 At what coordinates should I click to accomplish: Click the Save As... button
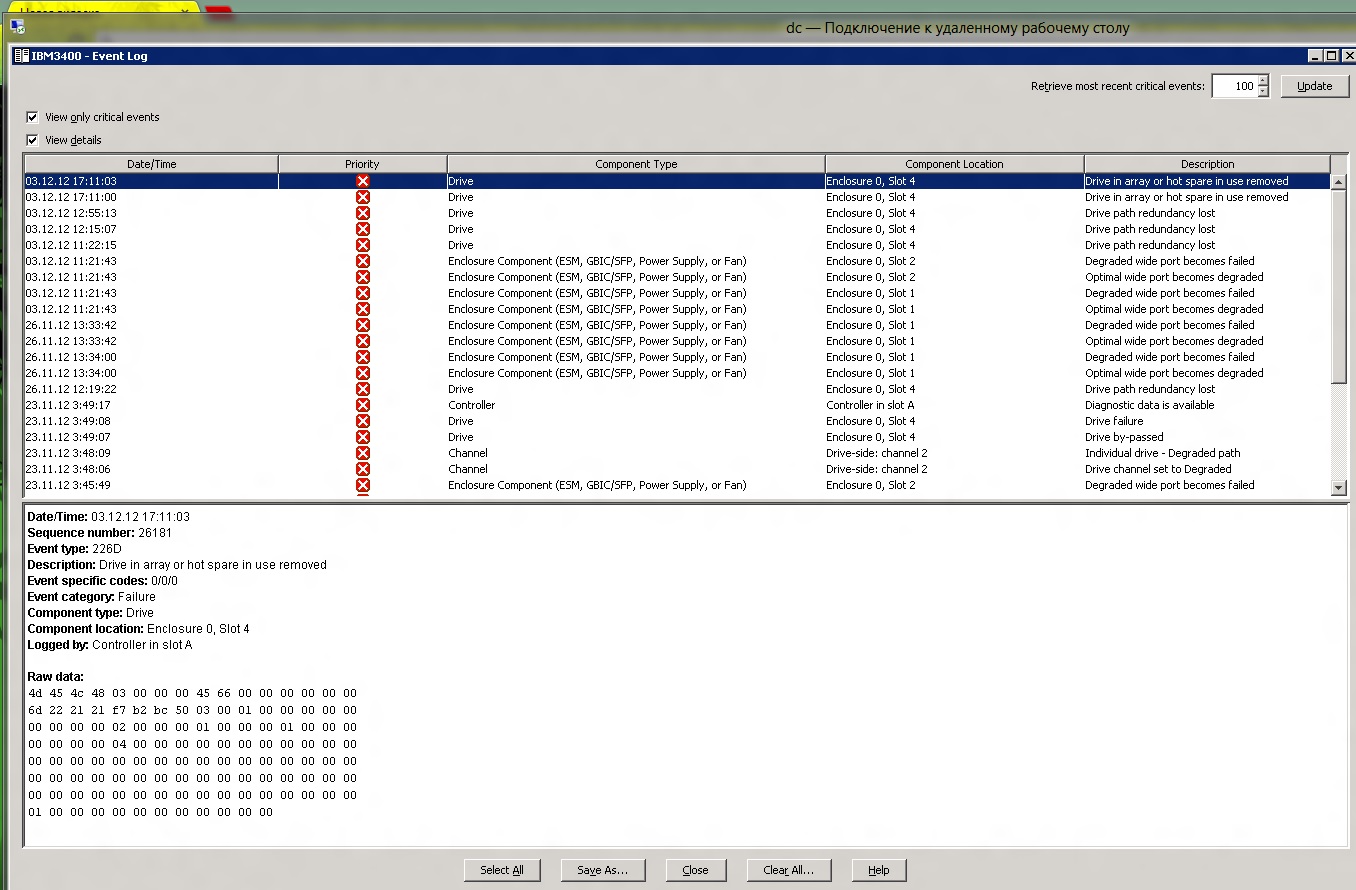click(602, 870)
